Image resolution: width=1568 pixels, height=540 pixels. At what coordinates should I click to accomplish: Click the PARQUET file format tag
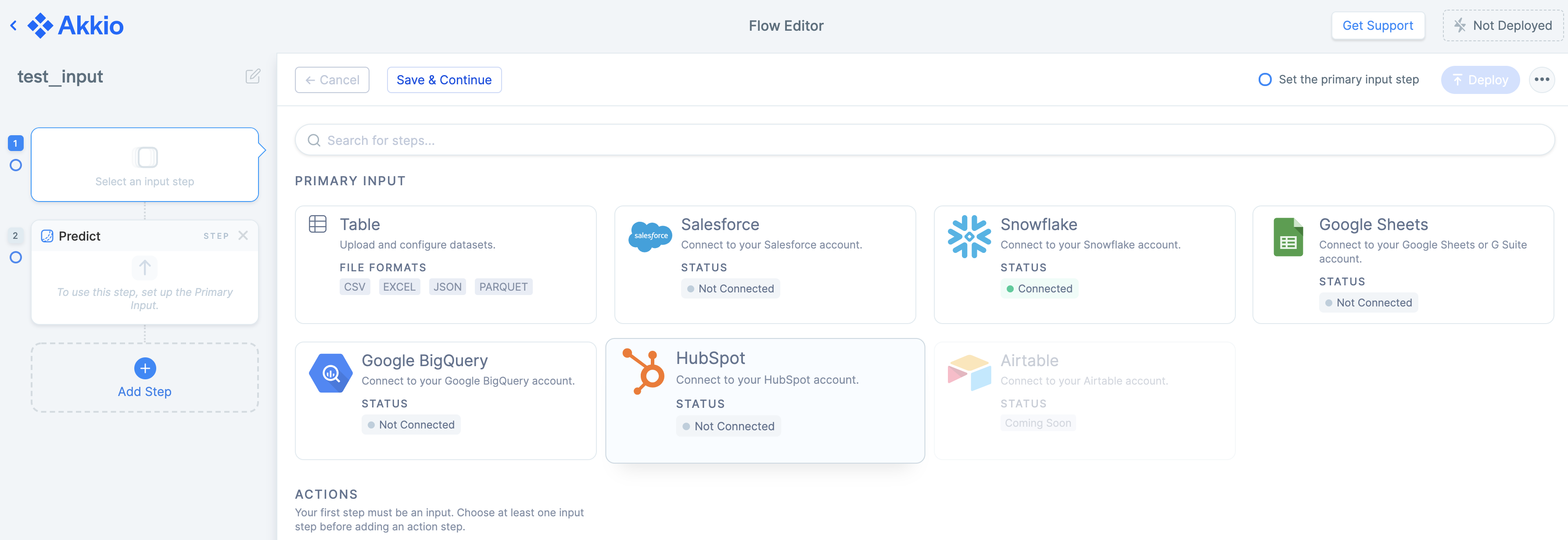503,287
